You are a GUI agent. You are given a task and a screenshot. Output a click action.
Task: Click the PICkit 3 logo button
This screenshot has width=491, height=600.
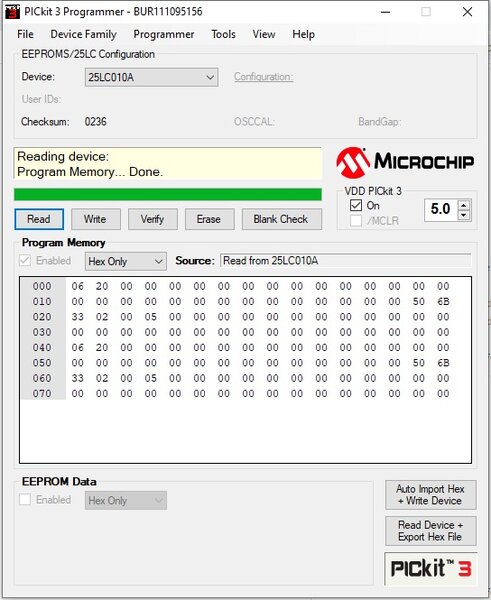pos(431,569)
